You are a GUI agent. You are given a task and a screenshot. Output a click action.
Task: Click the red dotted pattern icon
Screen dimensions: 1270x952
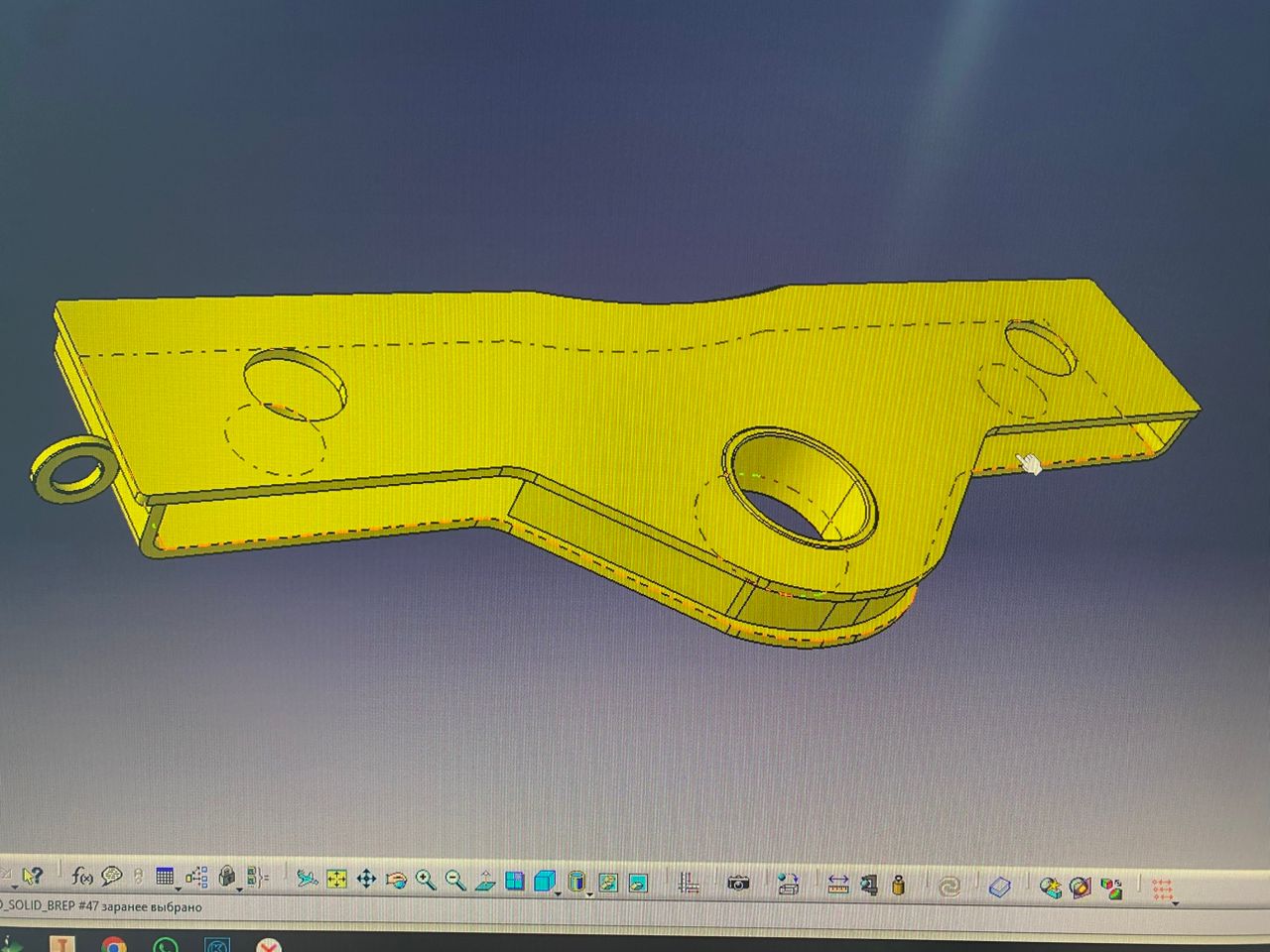(1162, 889)
